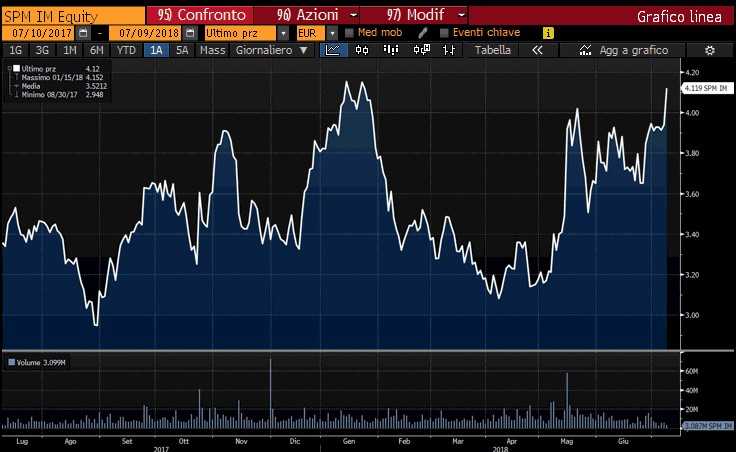736x452 pixels.
Task: Open EUR currency dropdown arrow
Action: coord(332,33)
